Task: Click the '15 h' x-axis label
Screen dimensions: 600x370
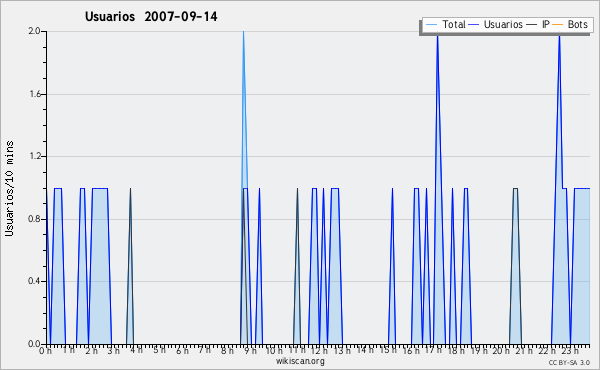Action: [388, 350]
